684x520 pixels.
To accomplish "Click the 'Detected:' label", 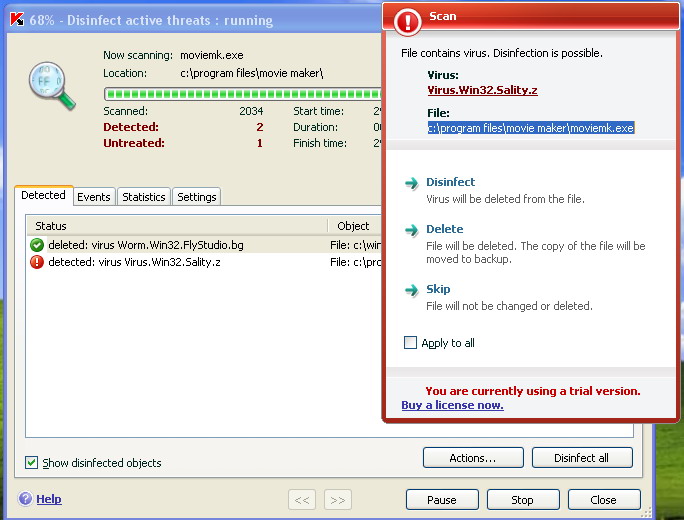I will coord(131,127).
